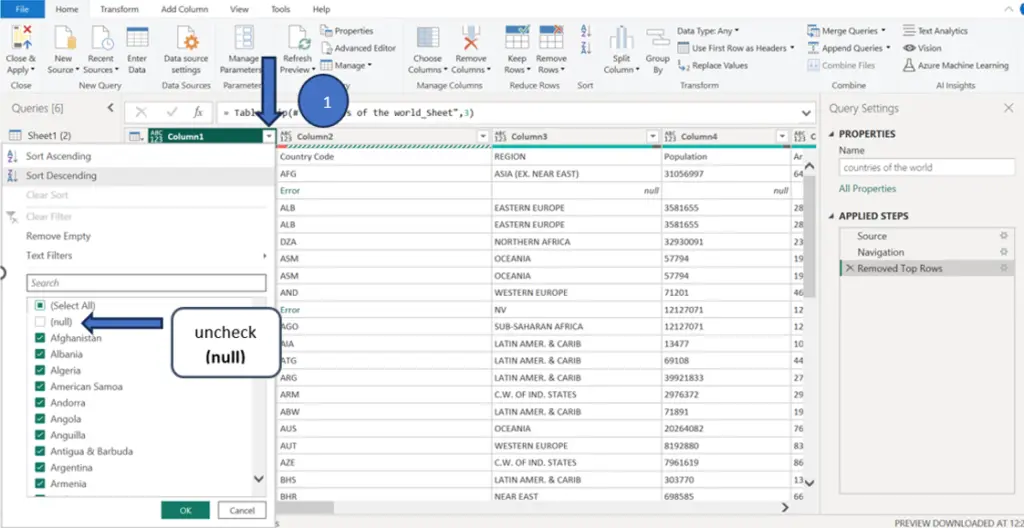
Task: Click ribbon Sort ascending icon
Action: click(x=586, y=31)
